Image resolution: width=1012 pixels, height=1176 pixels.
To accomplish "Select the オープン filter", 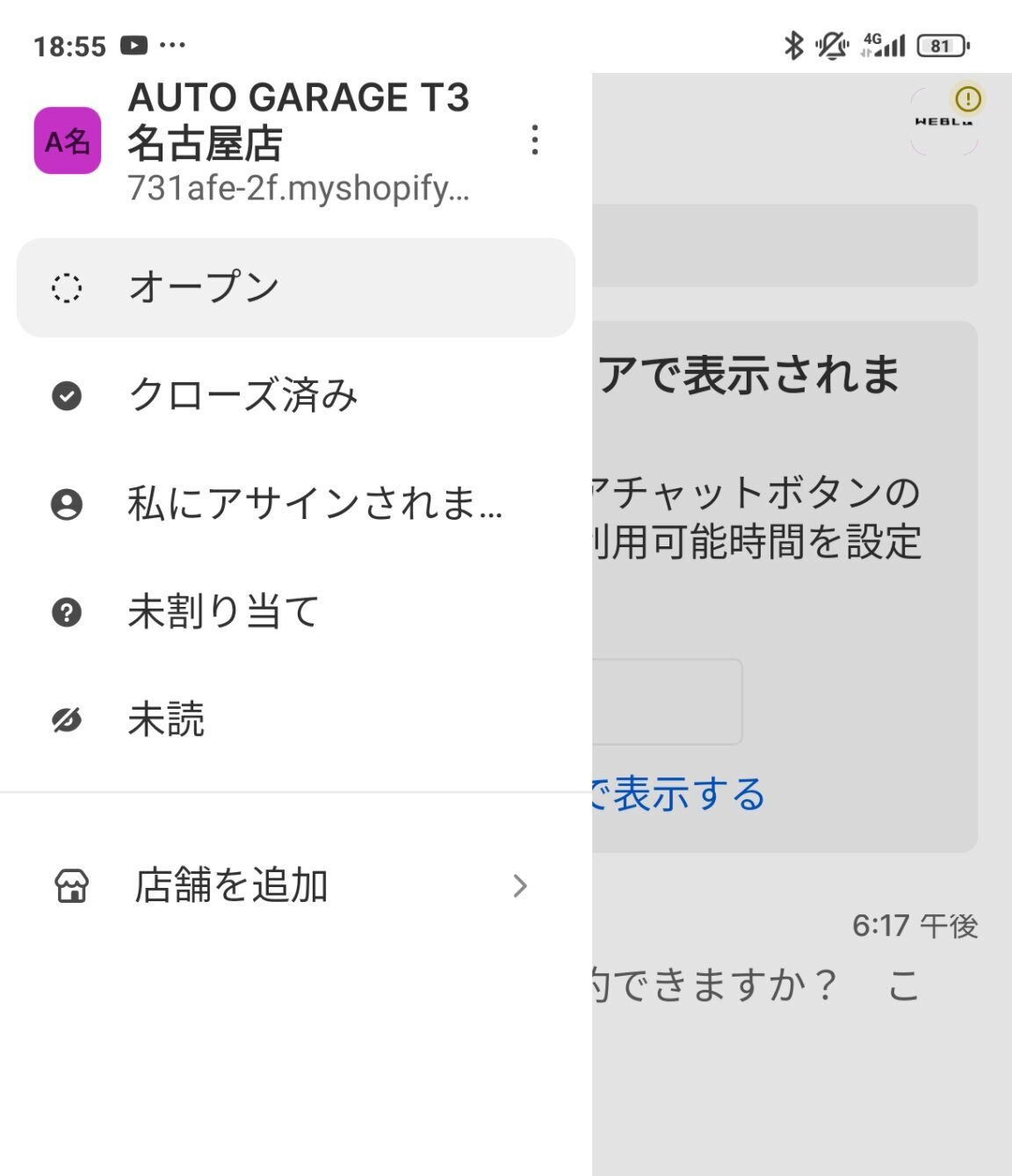I will coord(296,287).
